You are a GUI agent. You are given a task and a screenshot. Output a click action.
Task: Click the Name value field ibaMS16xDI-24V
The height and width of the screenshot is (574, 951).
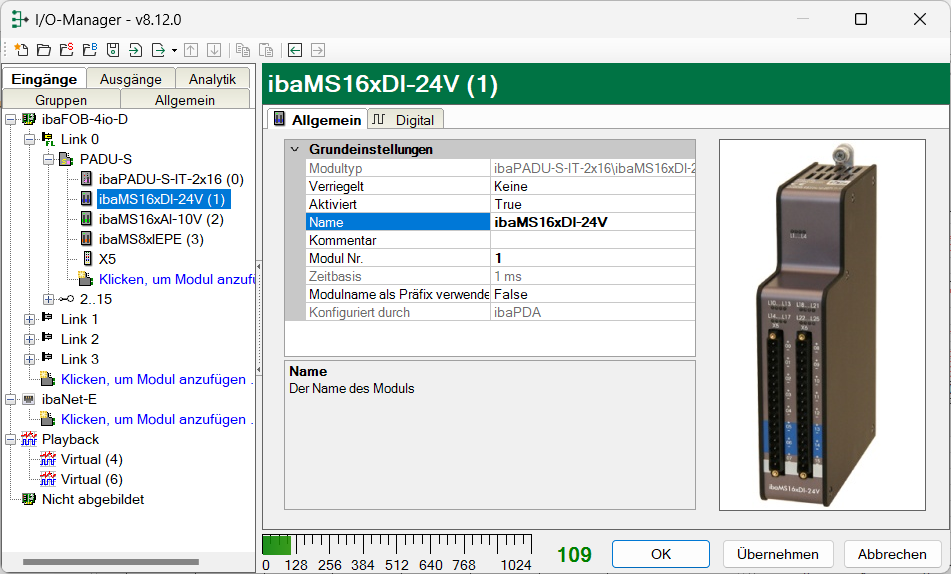tap(592, 222)
